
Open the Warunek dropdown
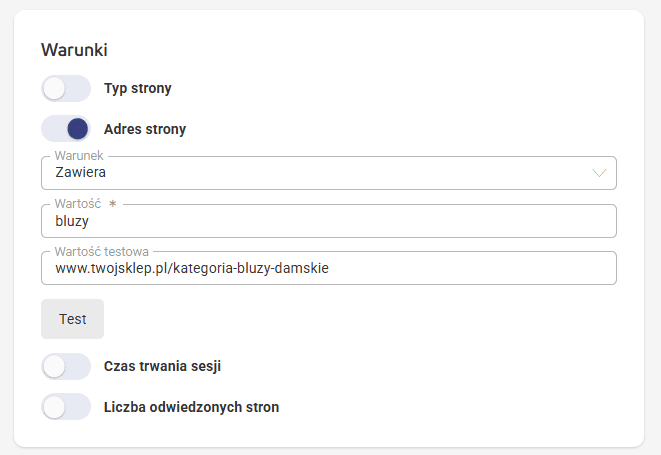(x=329, y=173)
